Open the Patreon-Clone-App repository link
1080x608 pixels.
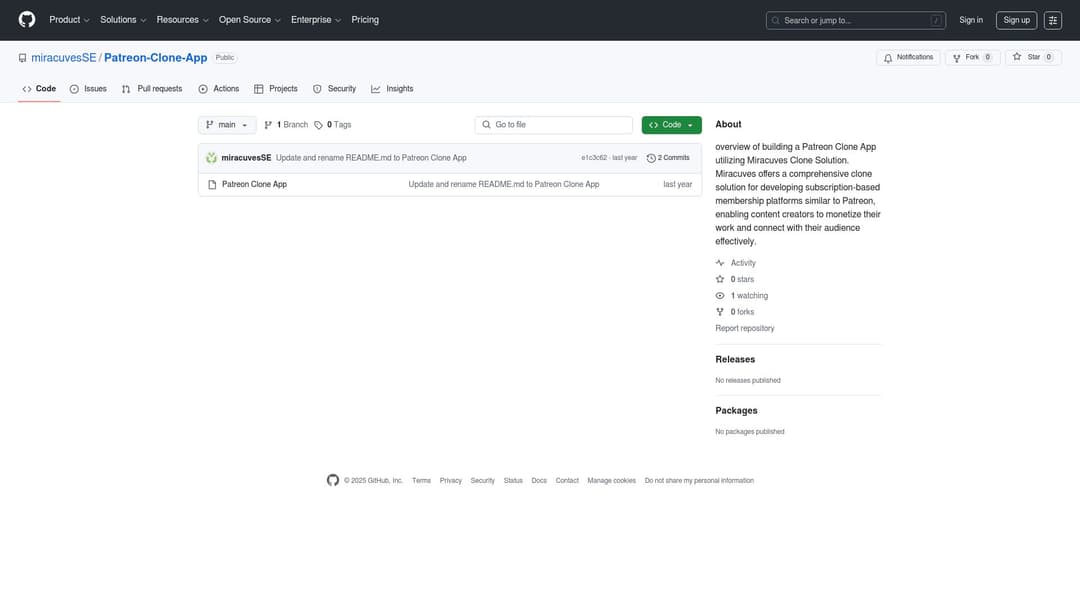[156, 58]
